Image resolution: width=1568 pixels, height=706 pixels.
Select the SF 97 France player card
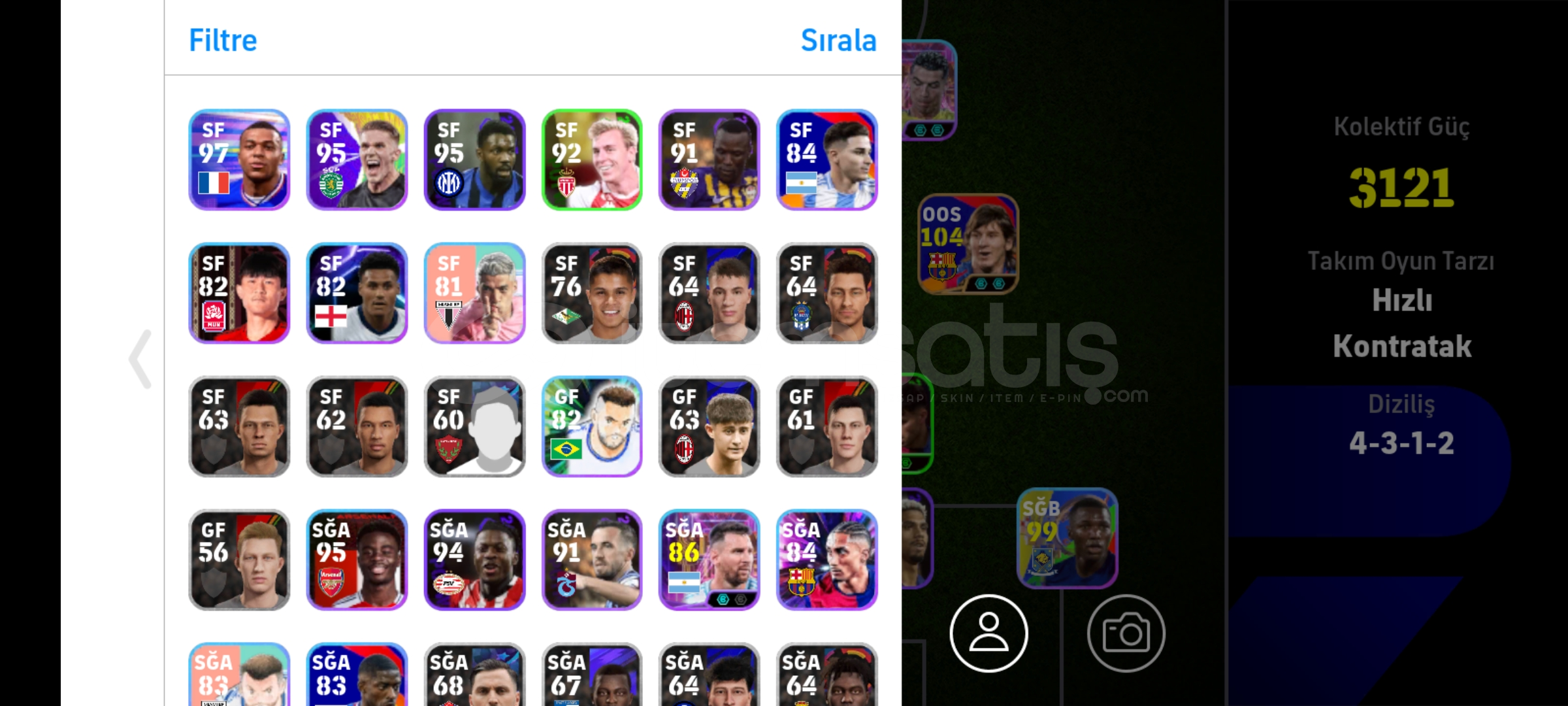239,160
